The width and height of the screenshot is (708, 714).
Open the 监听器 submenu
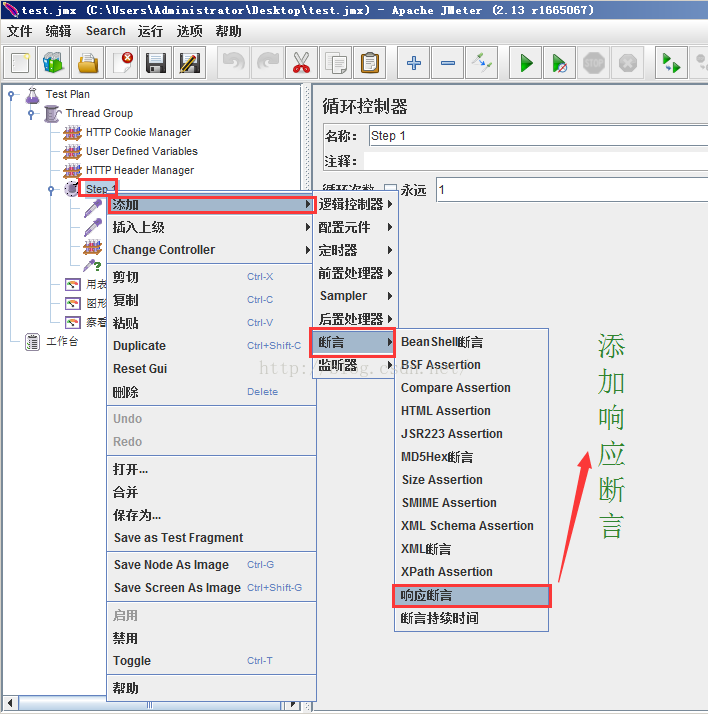pyautogui.click(x=355, y=365)
